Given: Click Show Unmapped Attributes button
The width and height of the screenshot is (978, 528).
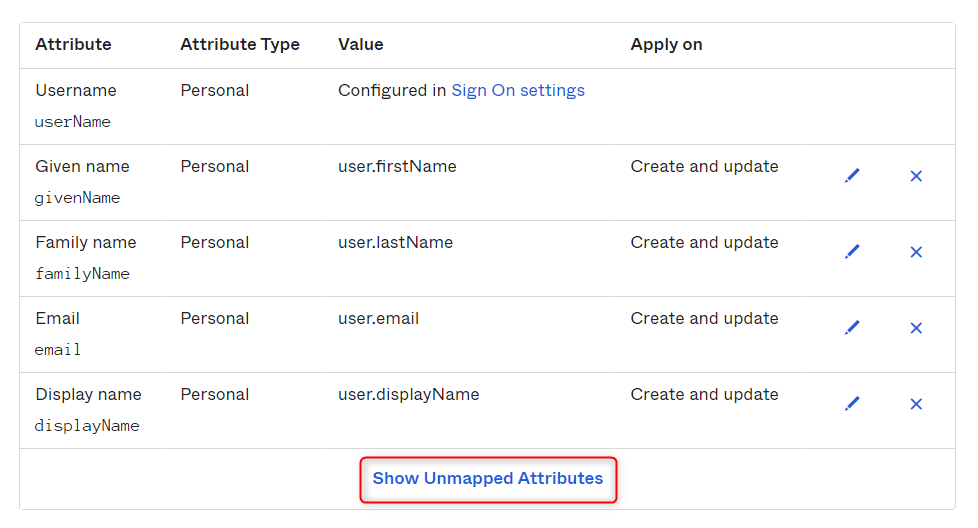Looking at the screenshot, I should coord(488,479).
